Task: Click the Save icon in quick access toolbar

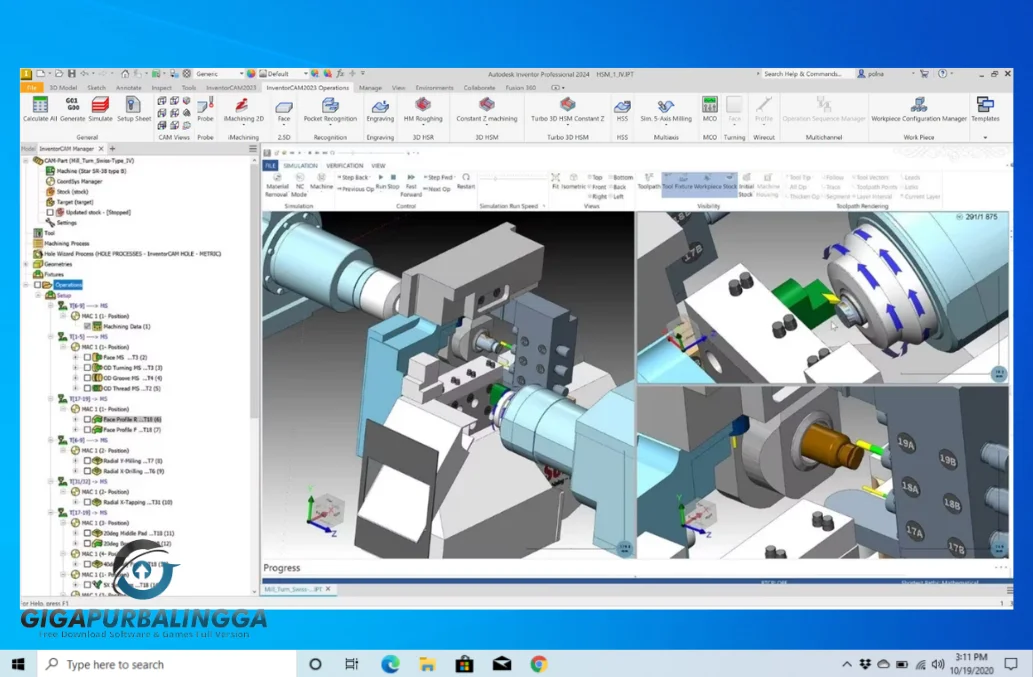Action: click(71, 74)
